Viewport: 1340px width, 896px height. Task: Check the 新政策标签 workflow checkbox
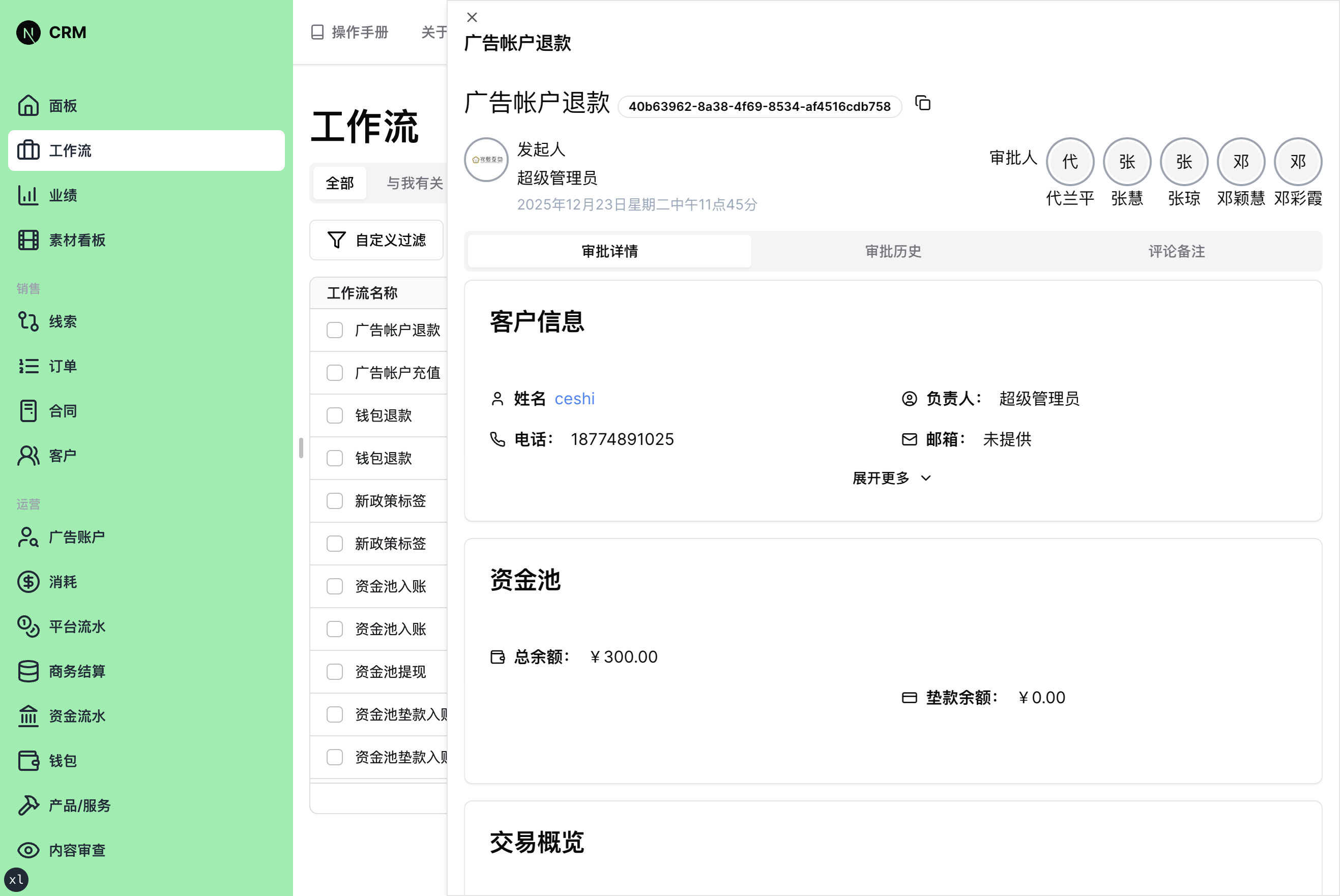tap(334, 501)
